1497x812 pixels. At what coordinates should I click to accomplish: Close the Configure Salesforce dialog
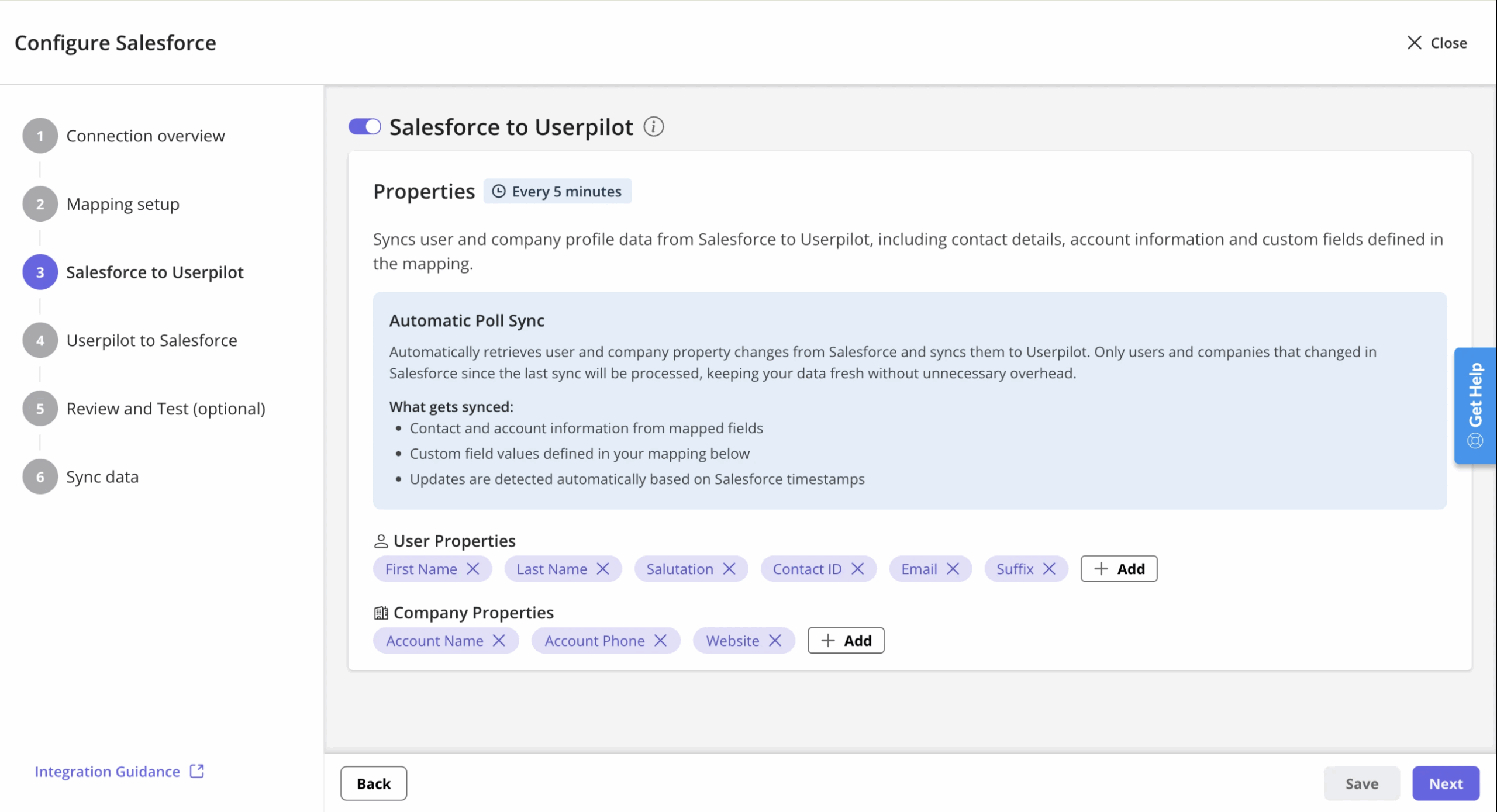pos(1437,43)
